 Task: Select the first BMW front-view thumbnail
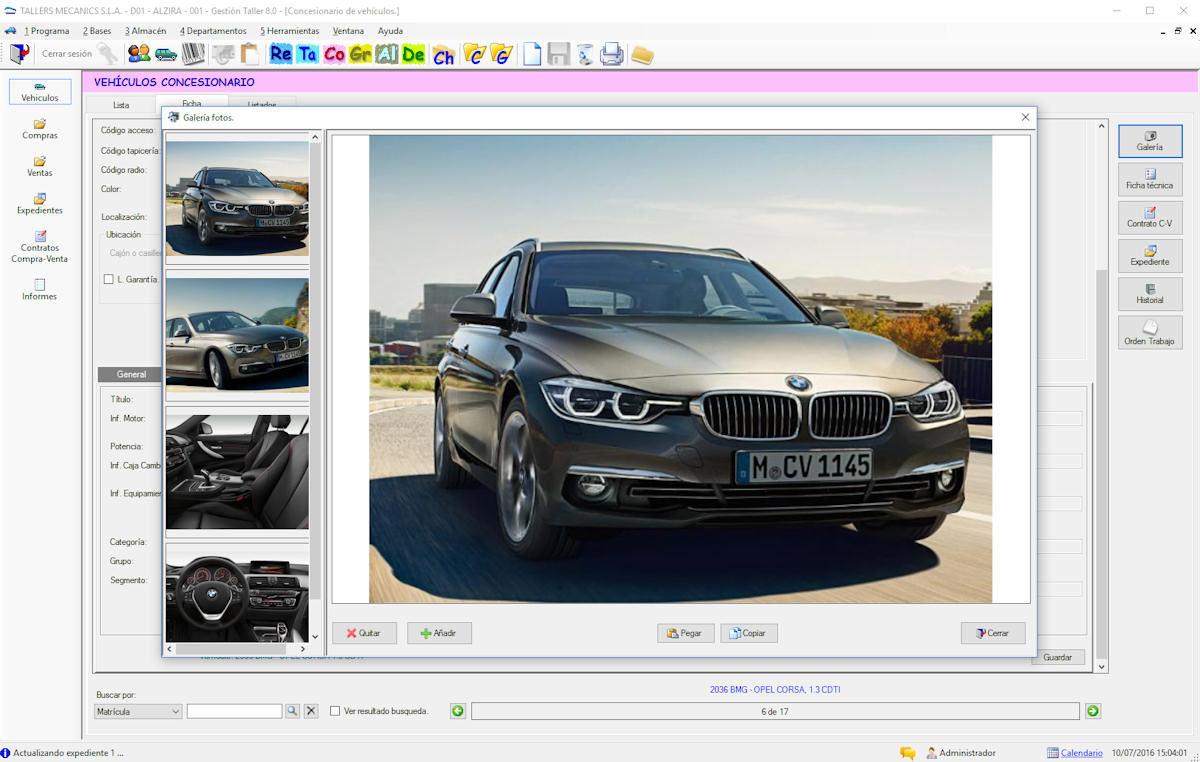point(237,198)
